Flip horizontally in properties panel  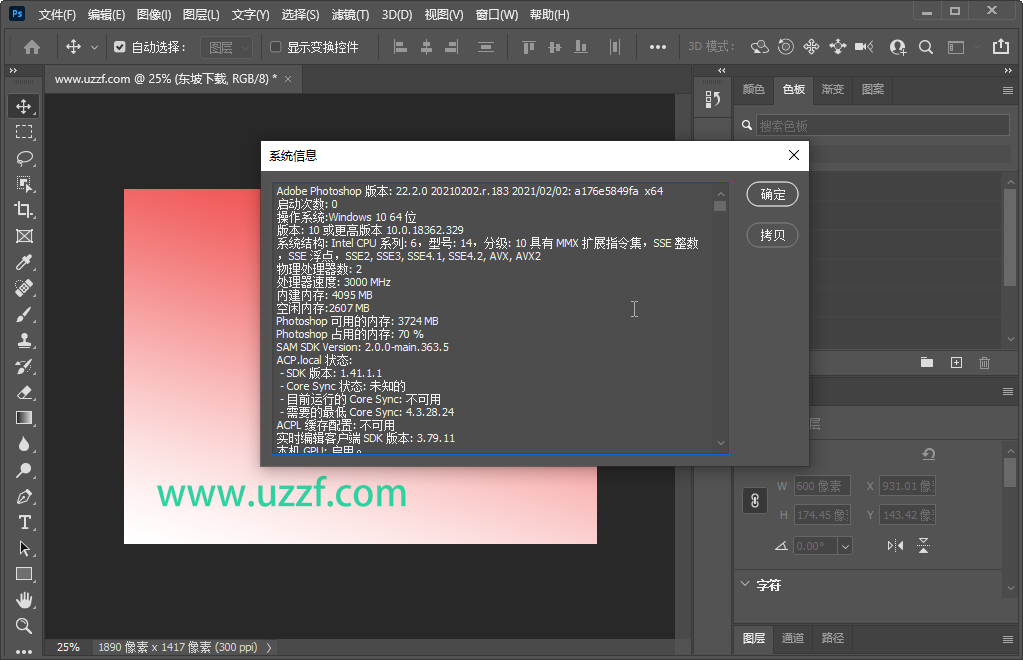(x=895, y=546)
